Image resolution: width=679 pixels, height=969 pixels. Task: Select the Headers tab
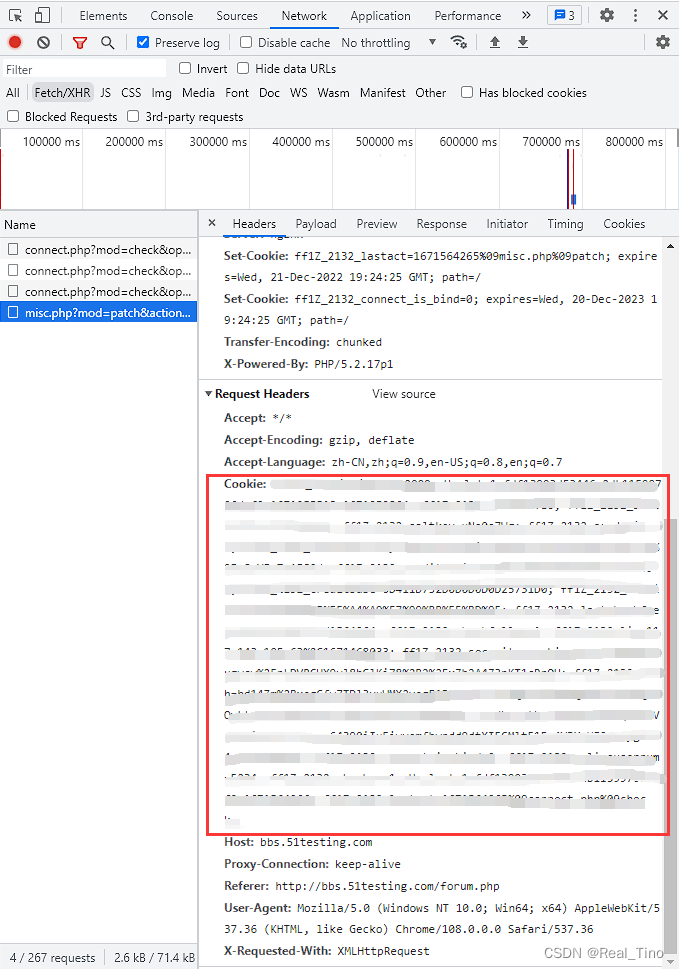254,224
